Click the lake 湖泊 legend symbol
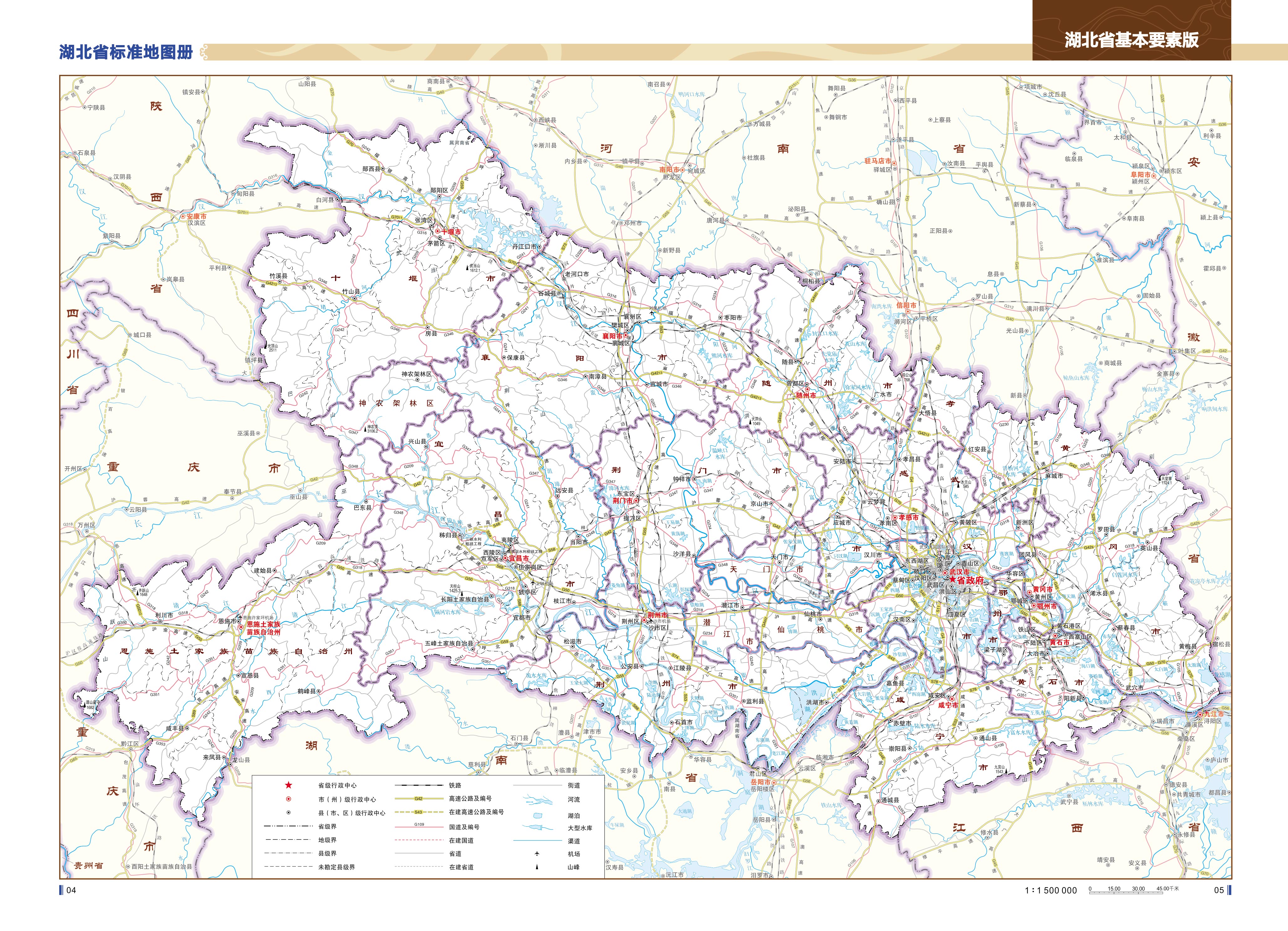The image size is (1288, 931). coord(537,815)
